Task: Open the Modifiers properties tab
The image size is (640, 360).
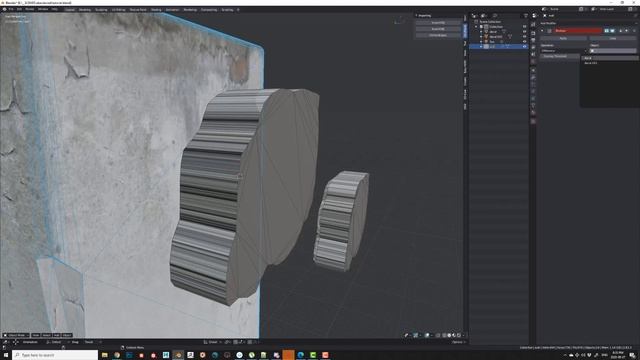Action: coord(533,77)
